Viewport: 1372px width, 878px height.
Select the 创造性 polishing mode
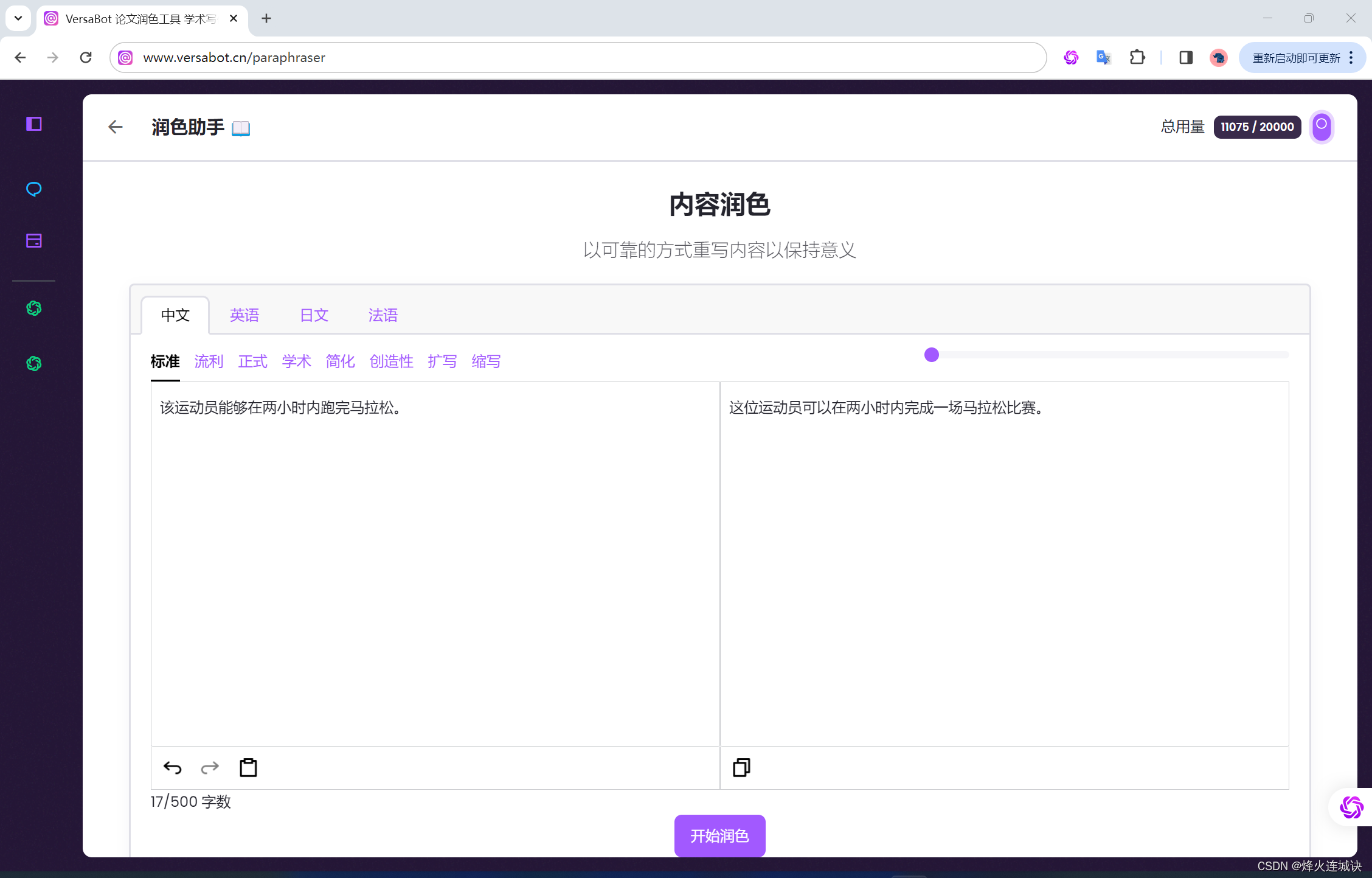[x=391, y=361]
